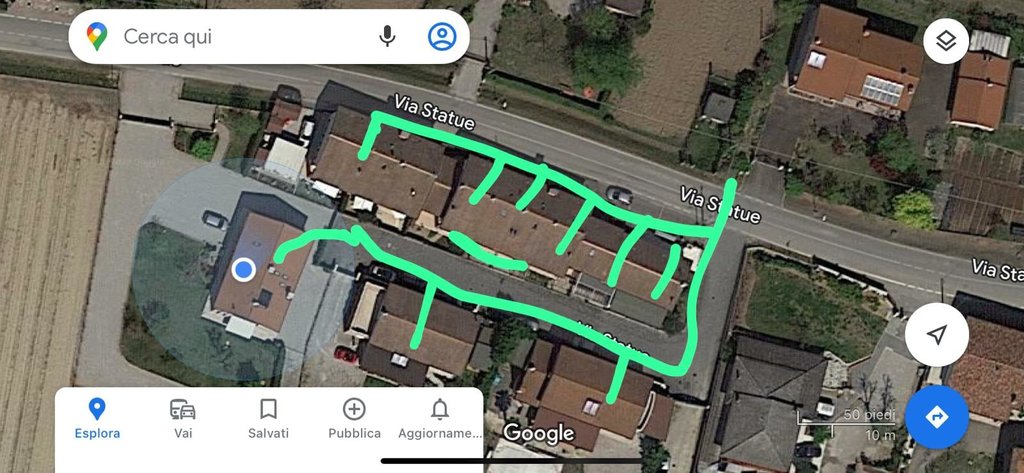Open the Salvati tab
Viewport: 1024px width, 473px height.
tap(268, 418)
